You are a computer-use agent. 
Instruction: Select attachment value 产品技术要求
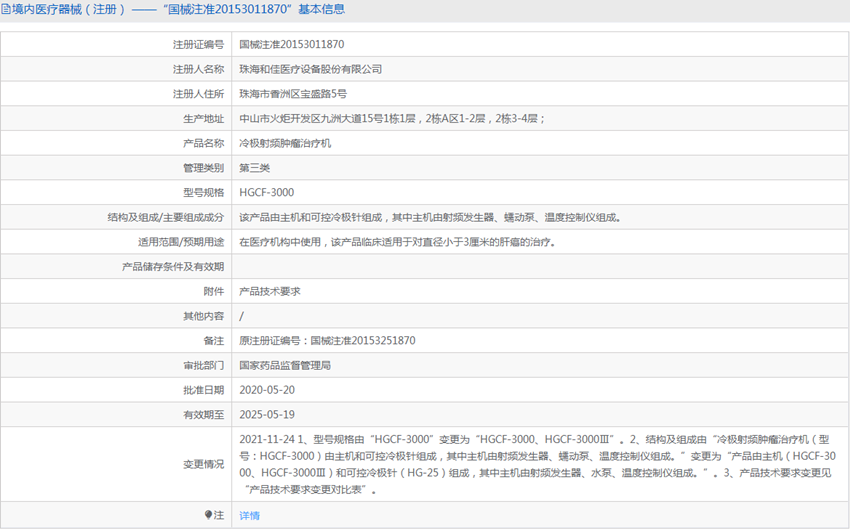[269, 292]
